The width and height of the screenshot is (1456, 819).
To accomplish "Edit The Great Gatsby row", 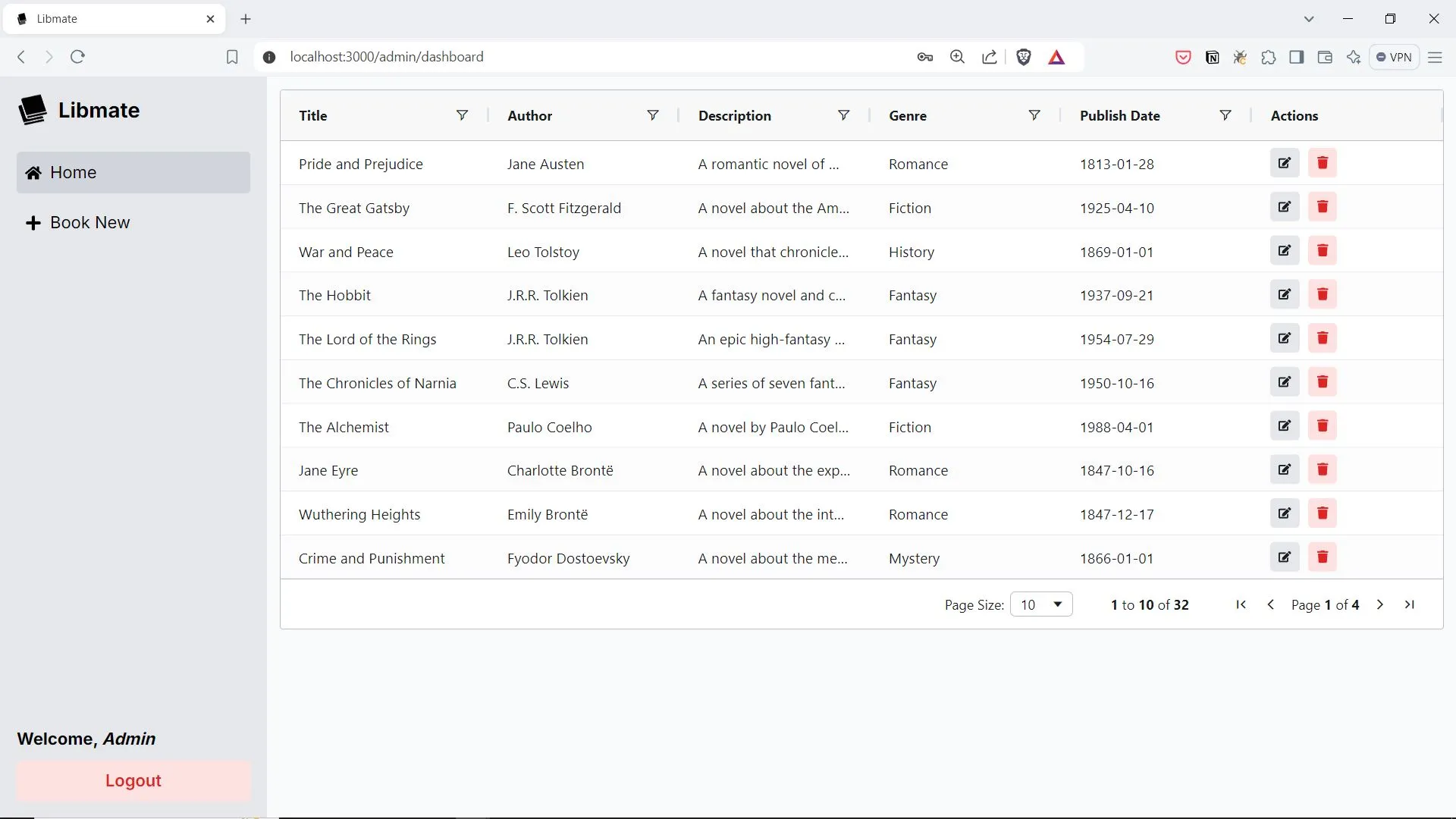I will (1285, 207).
